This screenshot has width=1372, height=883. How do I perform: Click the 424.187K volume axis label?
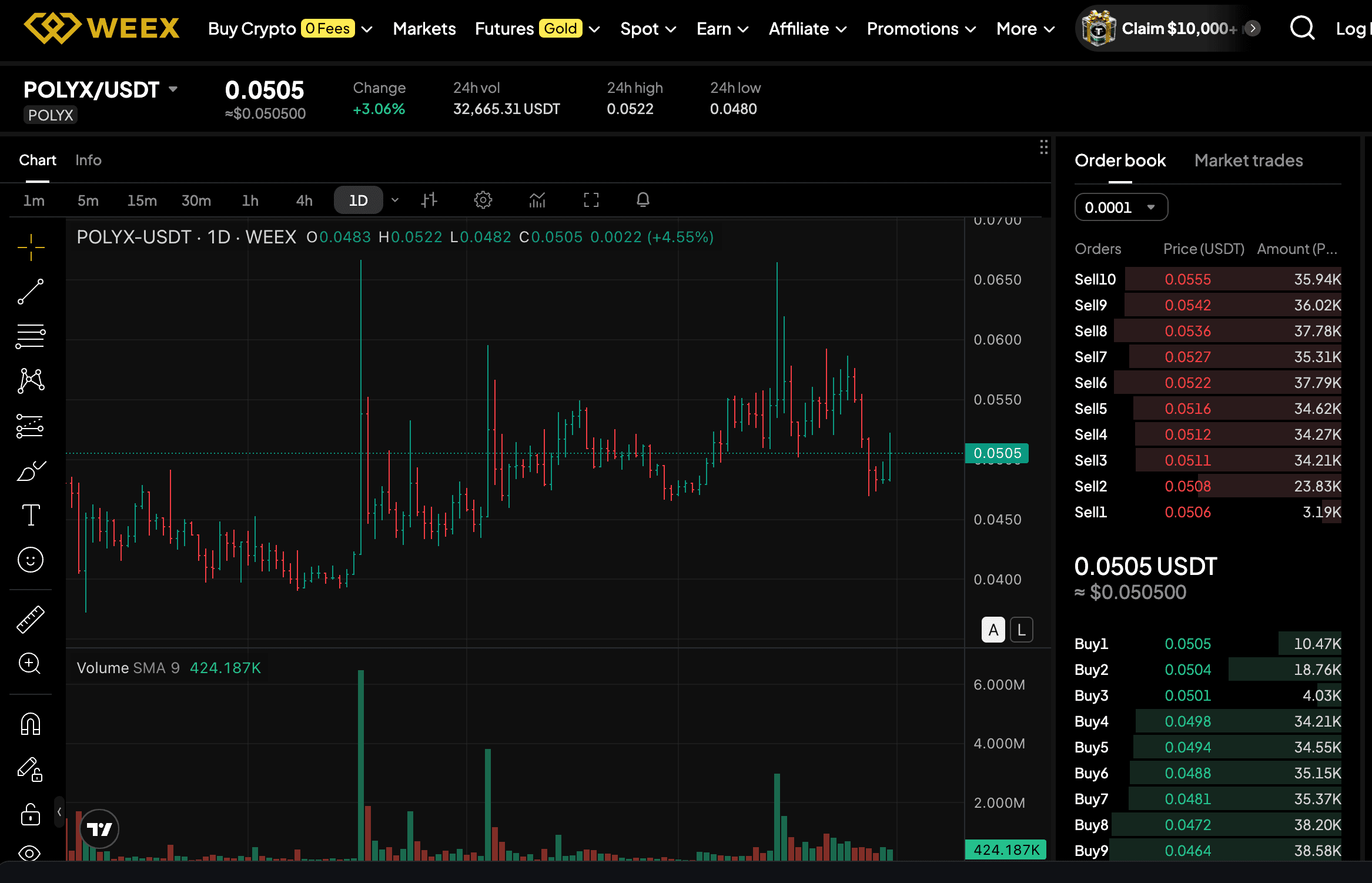pyautogui.click(x=1006, y=849)
